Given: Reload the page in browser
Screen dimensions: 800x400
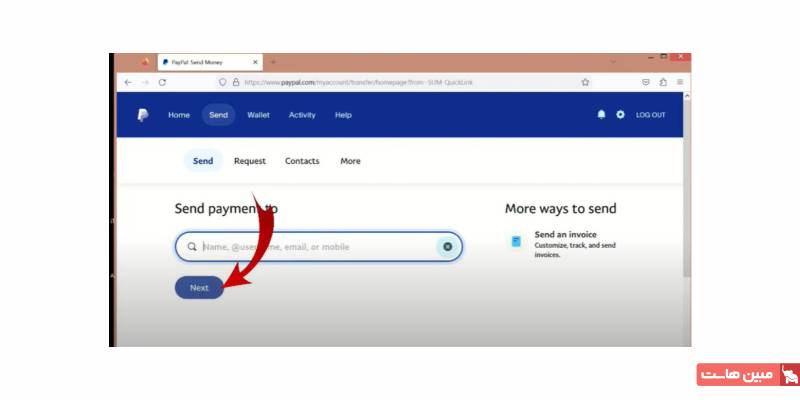Looking at the screenshot, I should pyautogui.click(x=162, y=82).
